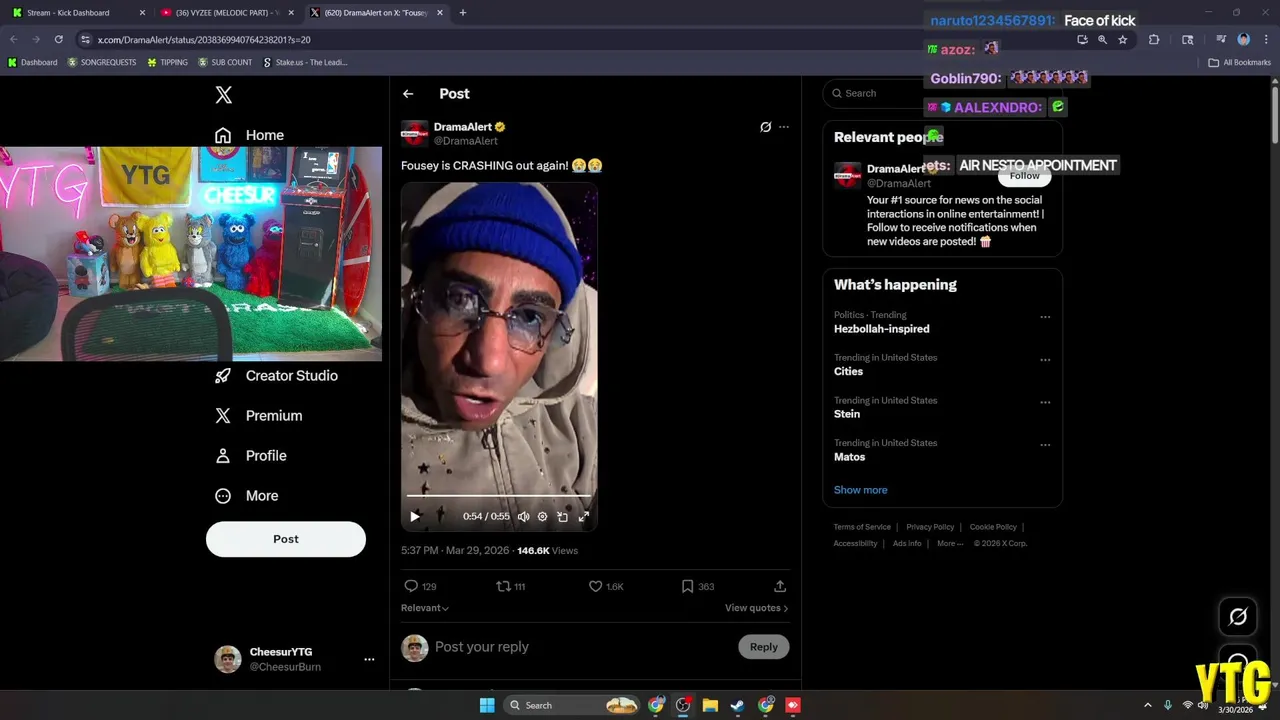1280x720 pixels.
Task: Open video playback settings gear
Action: tap(543, 517)
